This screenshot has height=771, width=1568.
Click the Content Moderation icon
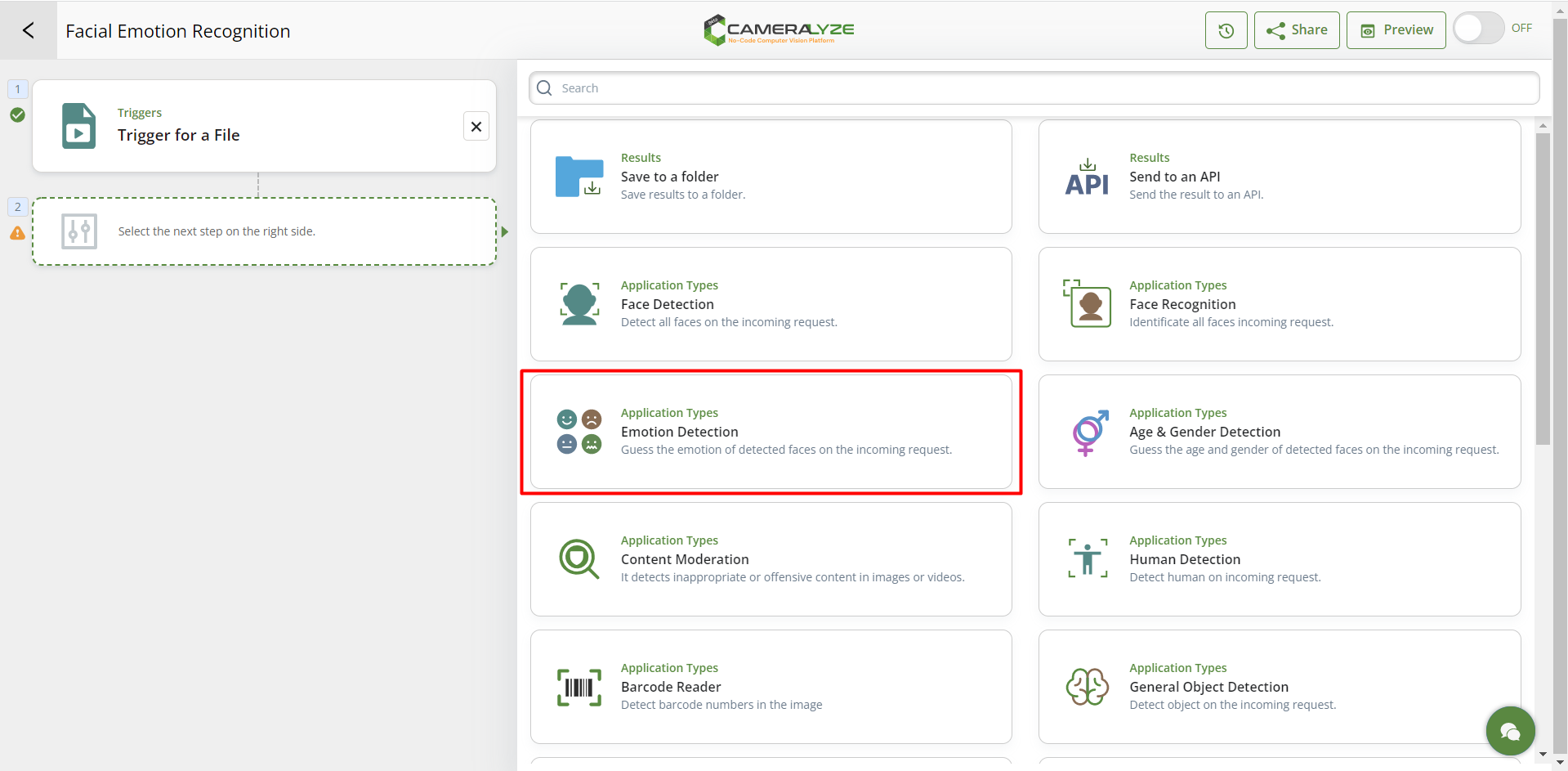click(x=579, y=559)
